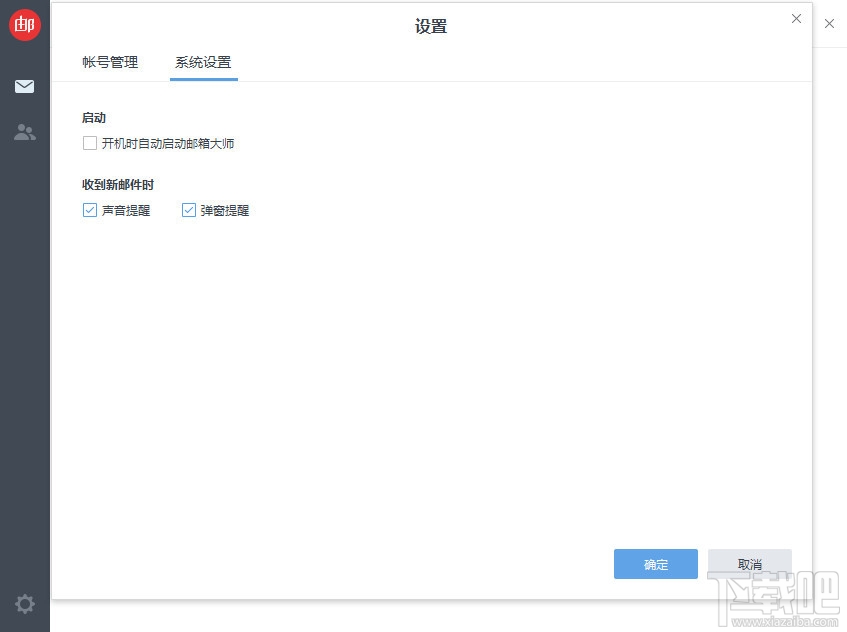
Task: Click the Settings gear at sidebar bottom
Action: (24, 604)
